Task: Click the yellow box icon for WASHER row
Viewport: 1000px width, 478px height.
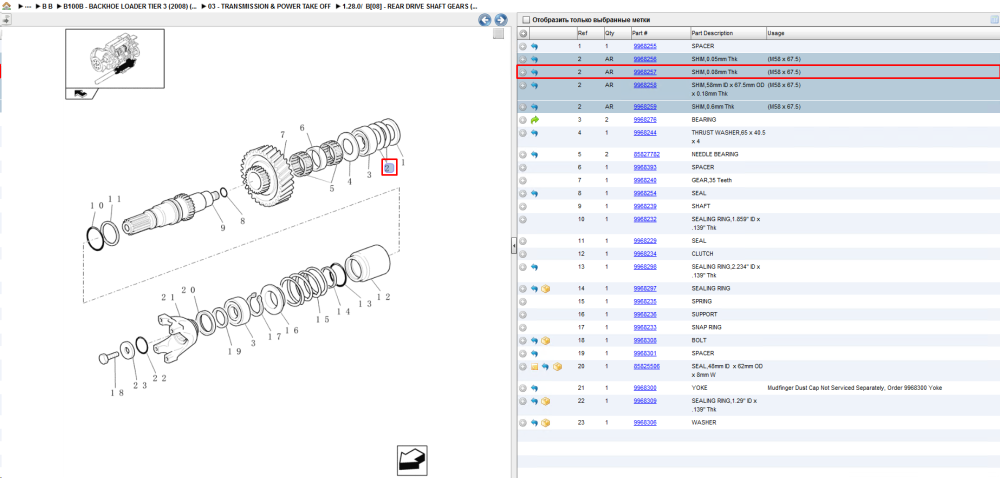Action: tap(546, 423)
